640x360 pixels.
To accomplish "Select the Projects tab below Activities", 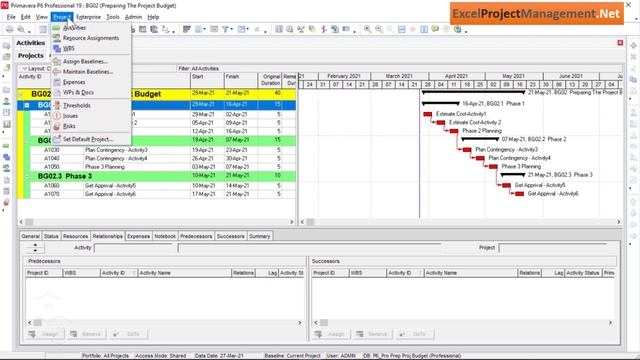I will (x=31, y=56).
